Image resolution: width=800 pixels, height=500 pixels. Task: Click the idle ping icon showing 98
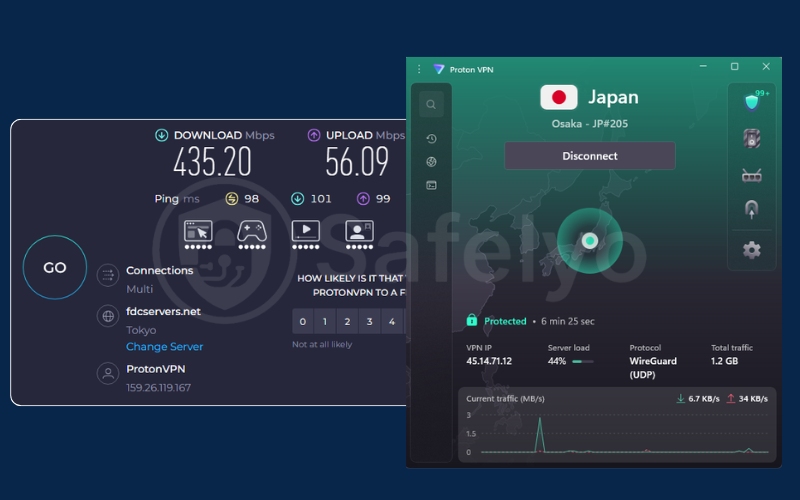click(x=232, y=198)
